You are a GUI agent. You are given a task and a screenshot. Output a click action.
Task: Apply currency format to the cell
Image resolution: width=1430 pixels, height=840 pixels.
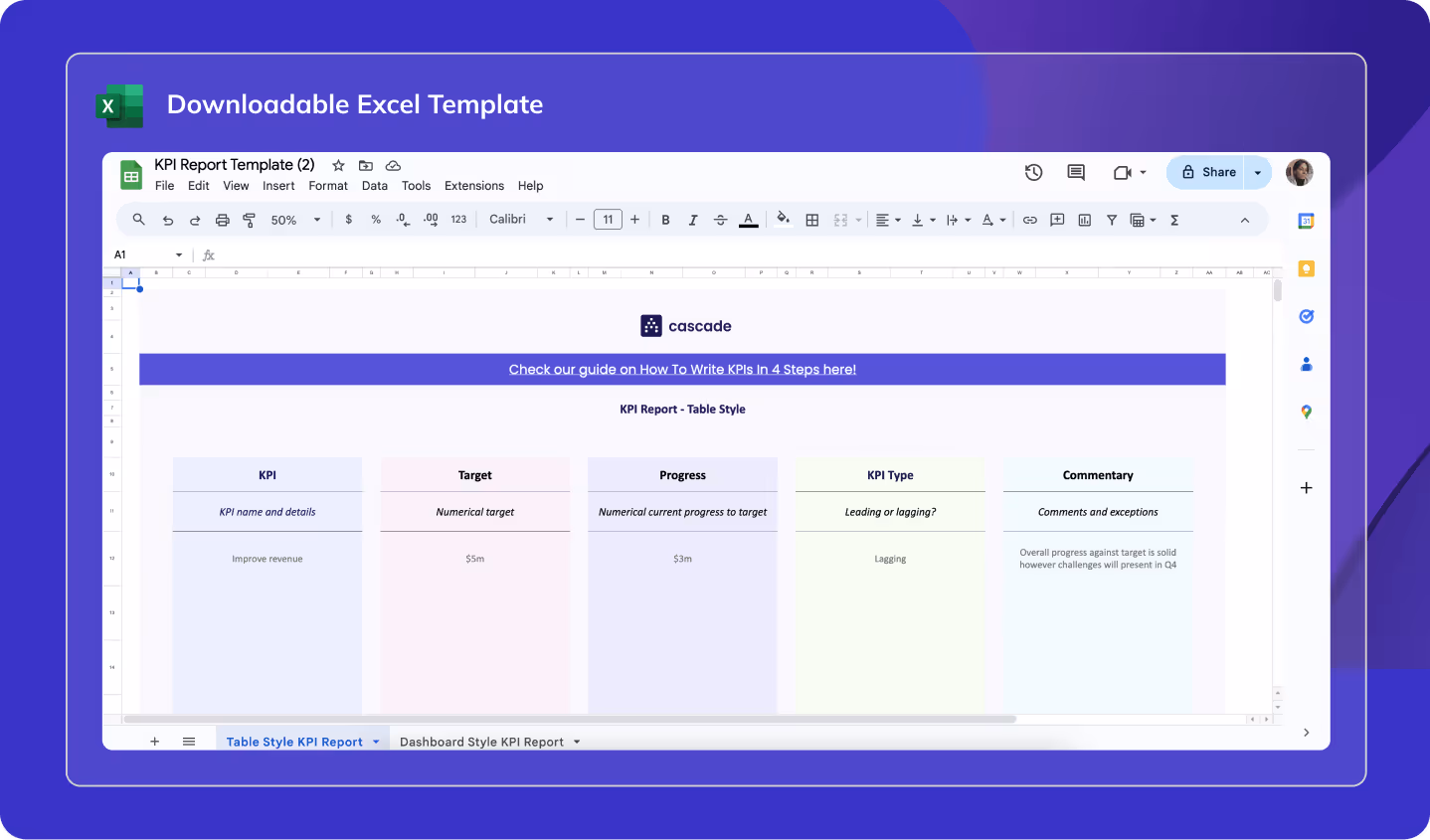coord(348,220)
